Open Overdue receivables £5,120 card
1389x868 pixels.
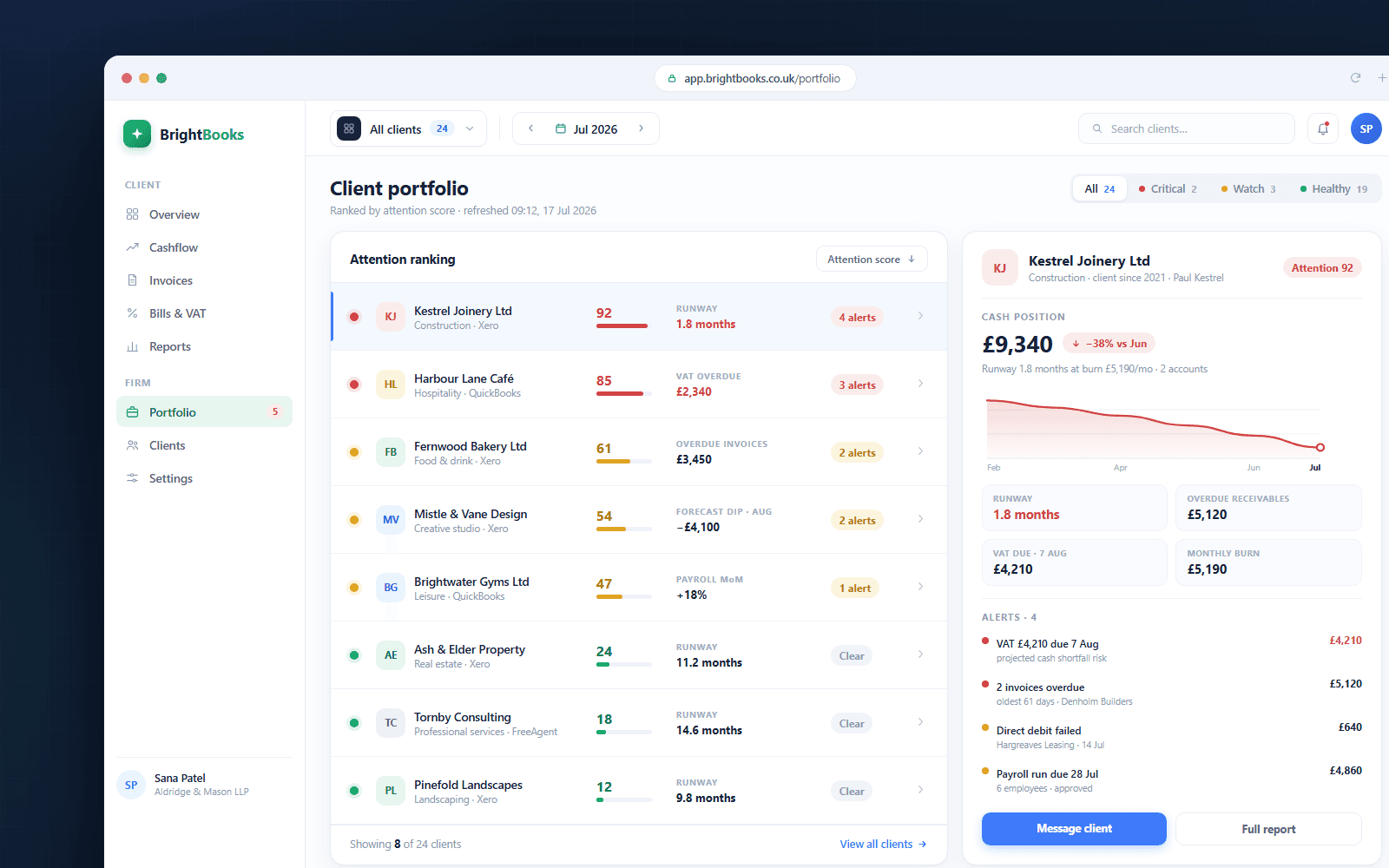click(1268, 508)
